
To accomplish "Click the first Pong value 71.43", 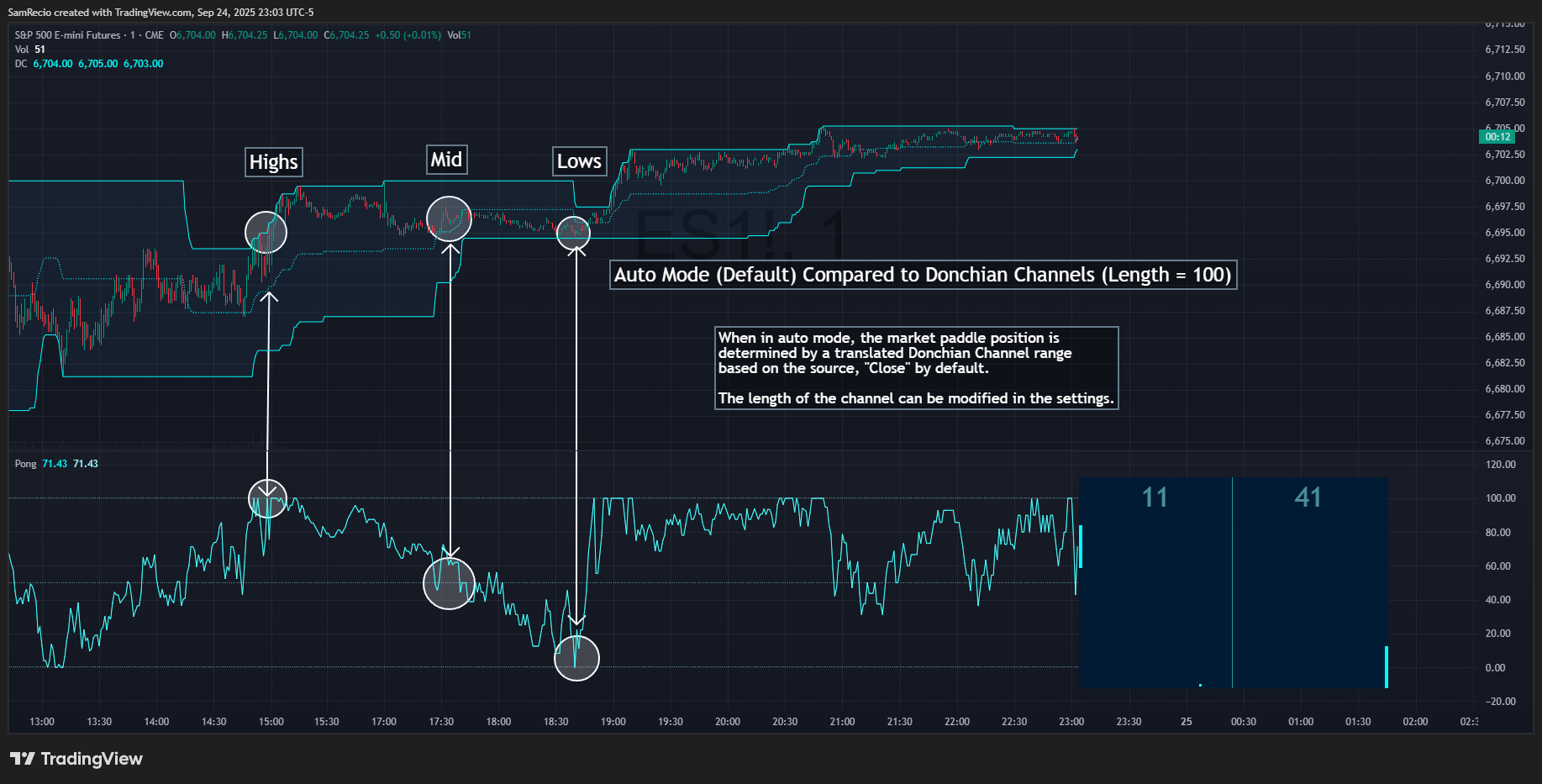I will coord(55,464).
